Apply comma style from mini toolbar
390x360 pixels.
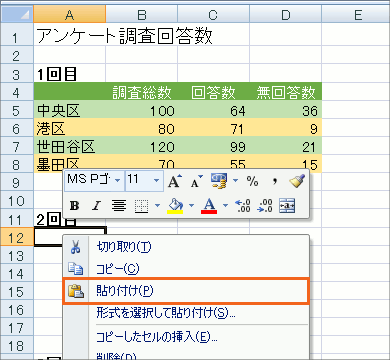pos(274,181)
